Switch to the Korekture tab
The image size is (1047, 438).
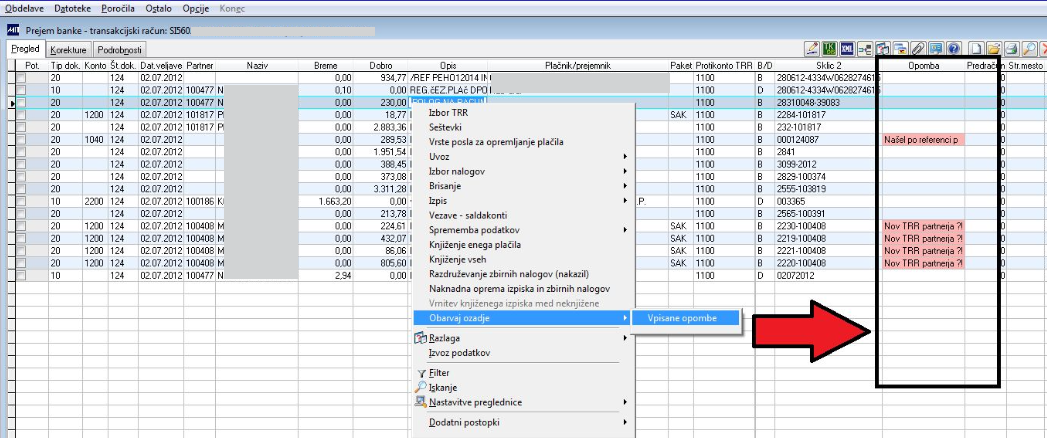tap(68, 50)
